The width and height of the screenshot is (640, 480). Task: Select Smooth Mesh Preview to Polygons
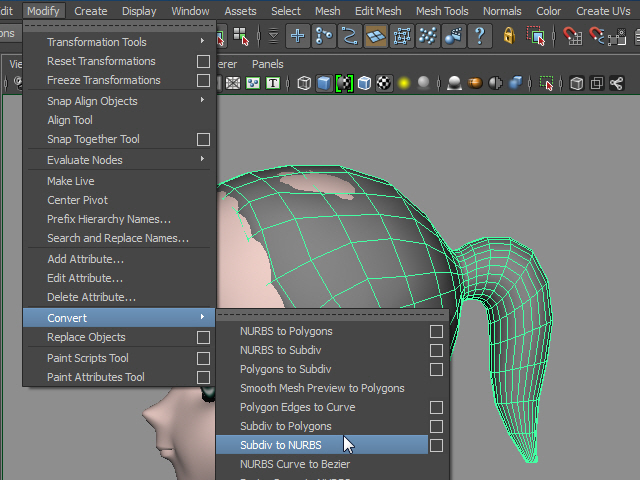pyautogui.click(x=322, y=388)
